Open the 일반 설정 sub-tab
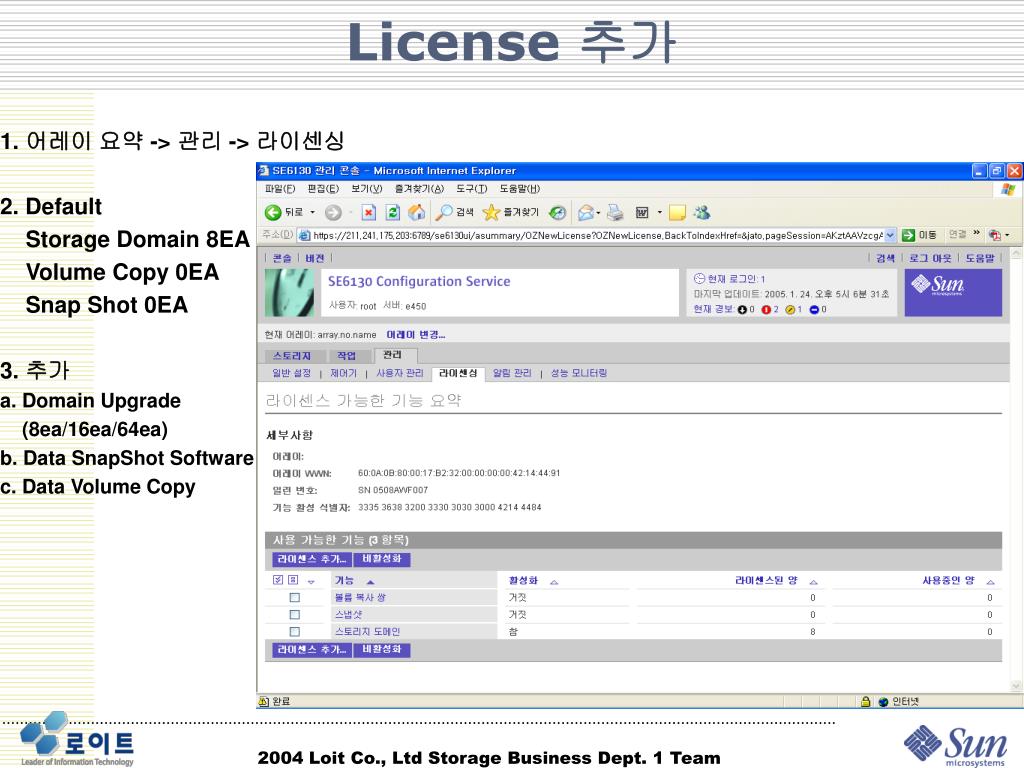The height and width of the screenshot is (768, 1024). point(291,373)
